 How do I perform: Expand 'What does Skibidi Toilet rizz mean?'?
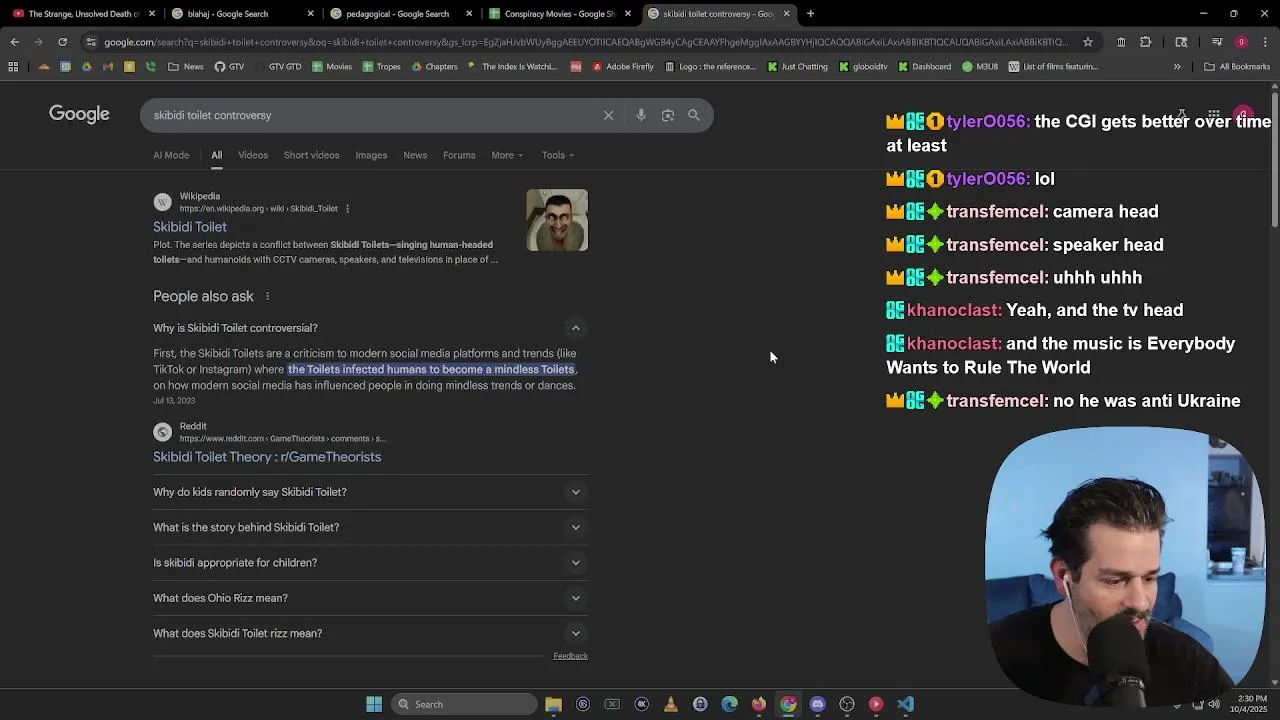click(575, 633)
